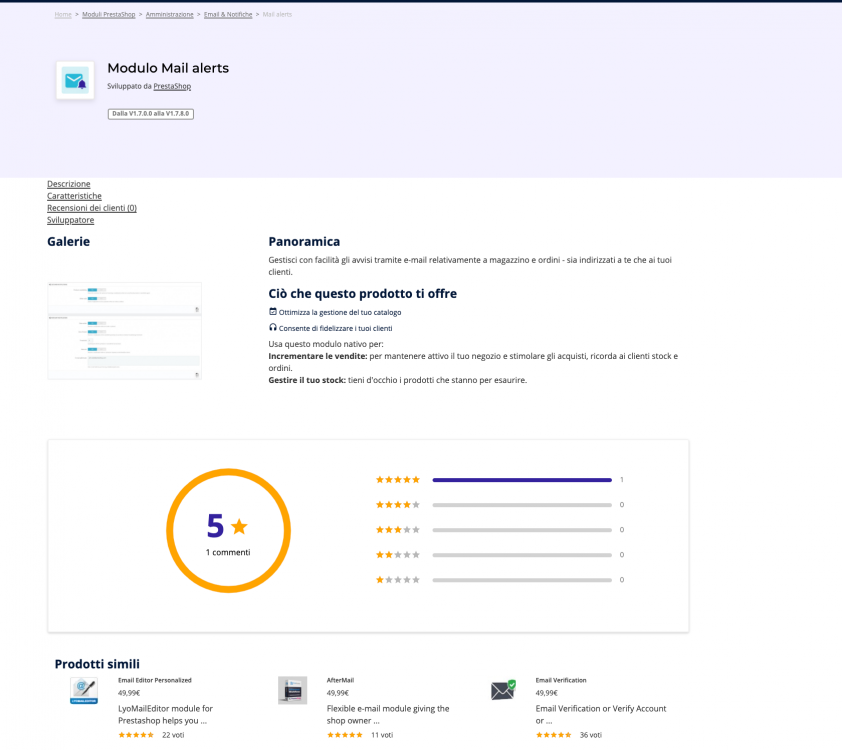Click the '22 voti' star rating
This screenshot has height=750, width=842.
coord(136,735)
